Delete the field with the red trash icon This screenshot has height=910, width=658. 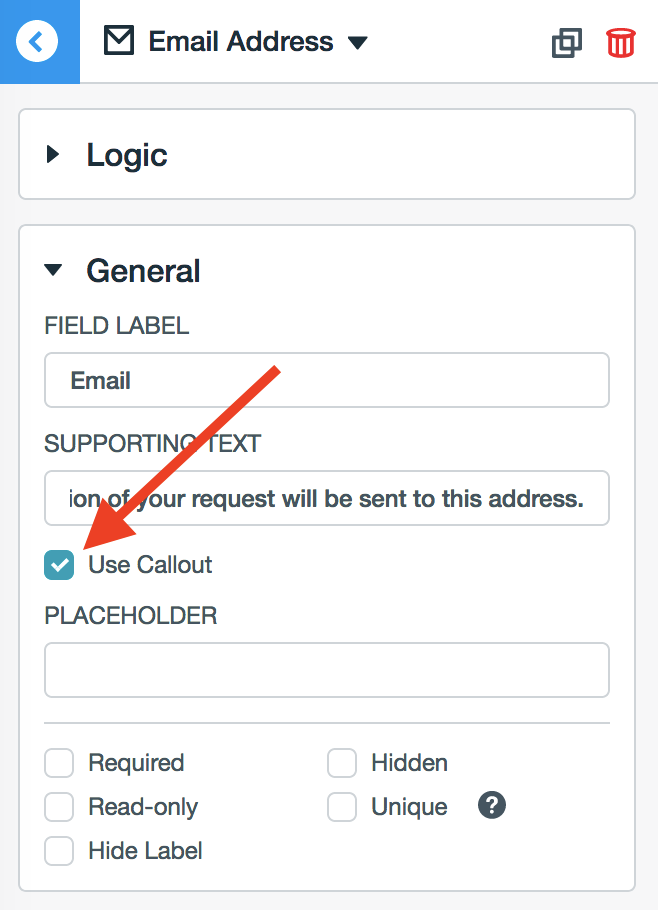[620, 43]
